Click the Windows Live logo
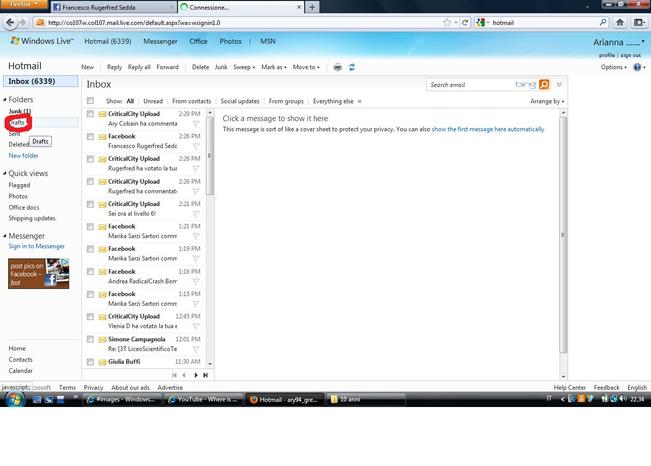This screenshot has width=651, height=466. click(42, 41)
